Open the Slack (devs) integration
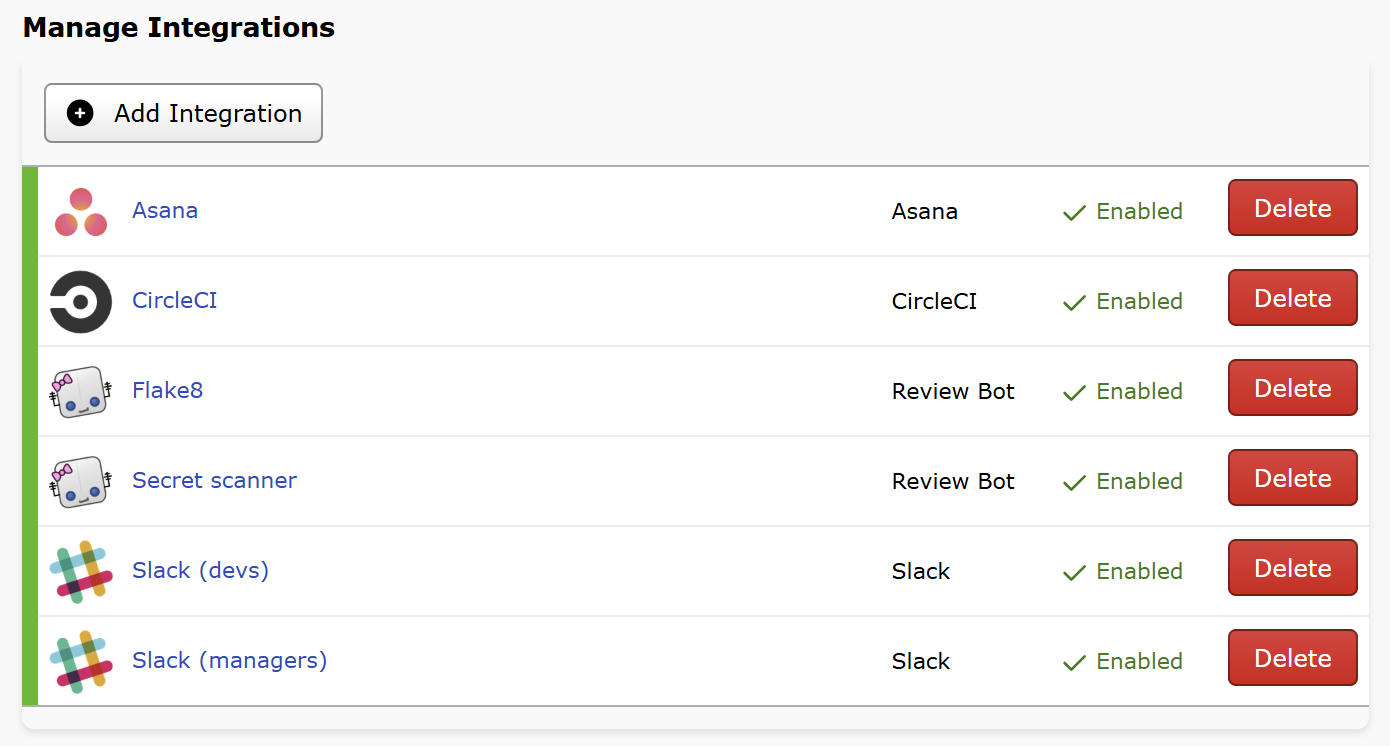 coord(200,570)
